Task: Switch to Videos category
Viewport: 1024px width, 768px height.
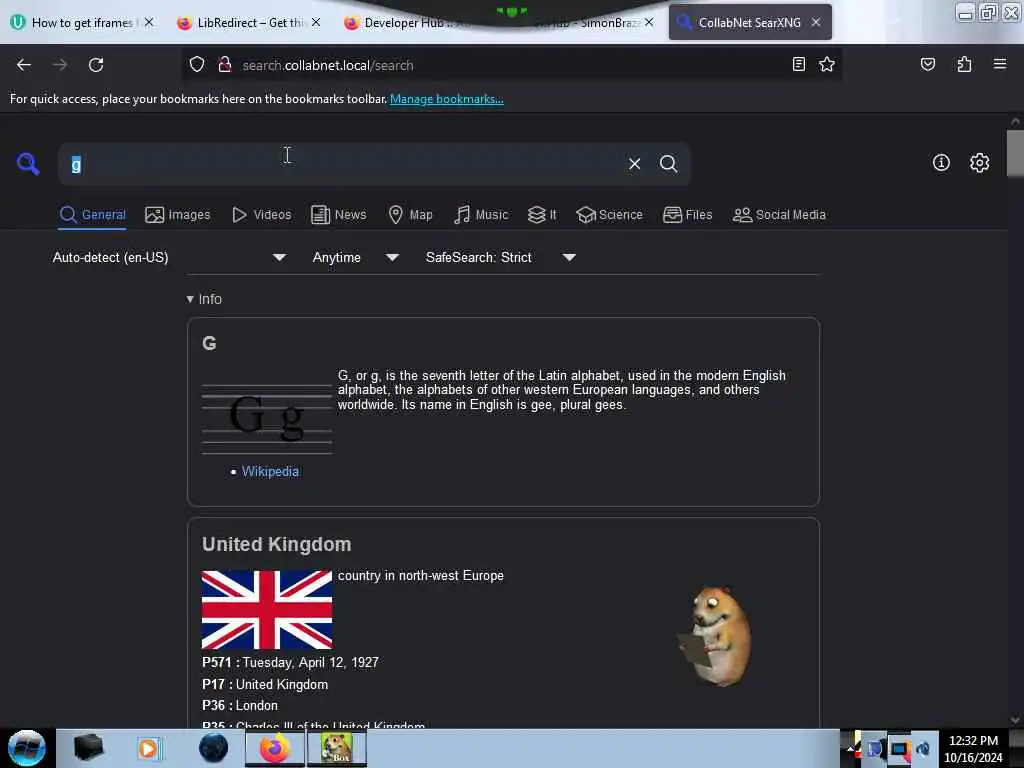Action: click(262, 215)
